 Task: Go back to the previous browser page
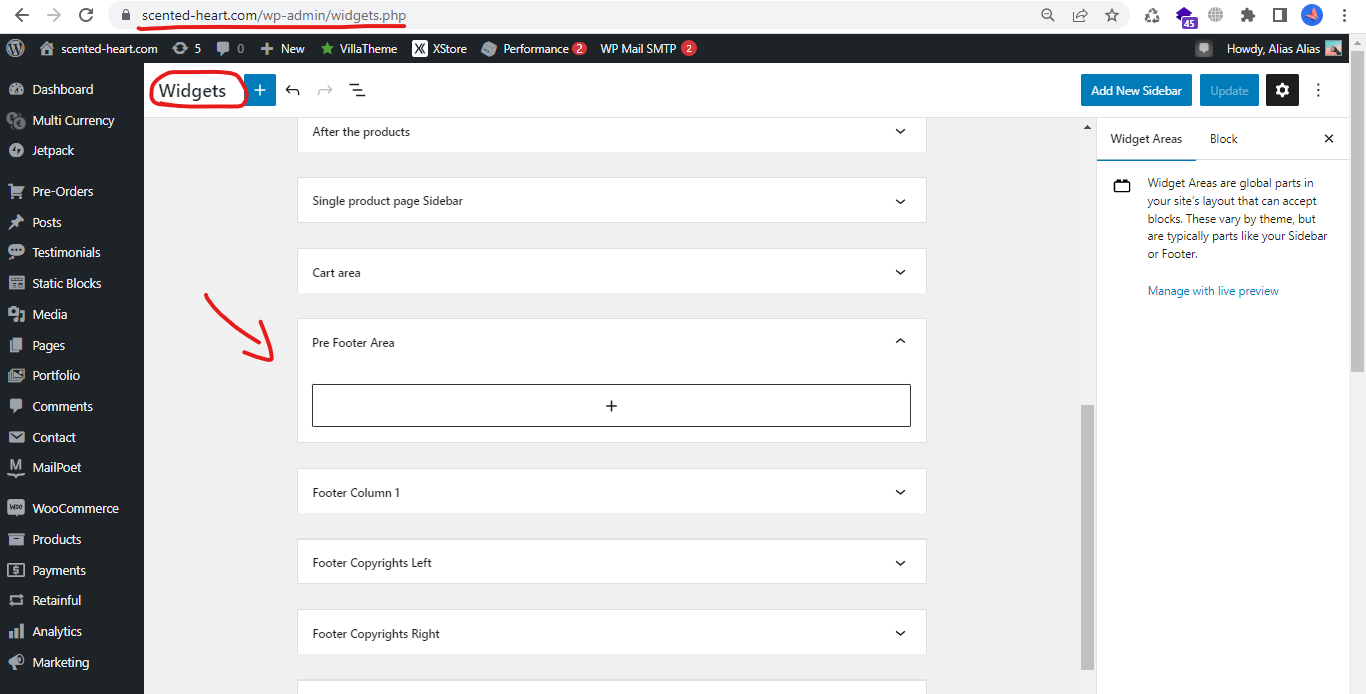tap(21, 15)
